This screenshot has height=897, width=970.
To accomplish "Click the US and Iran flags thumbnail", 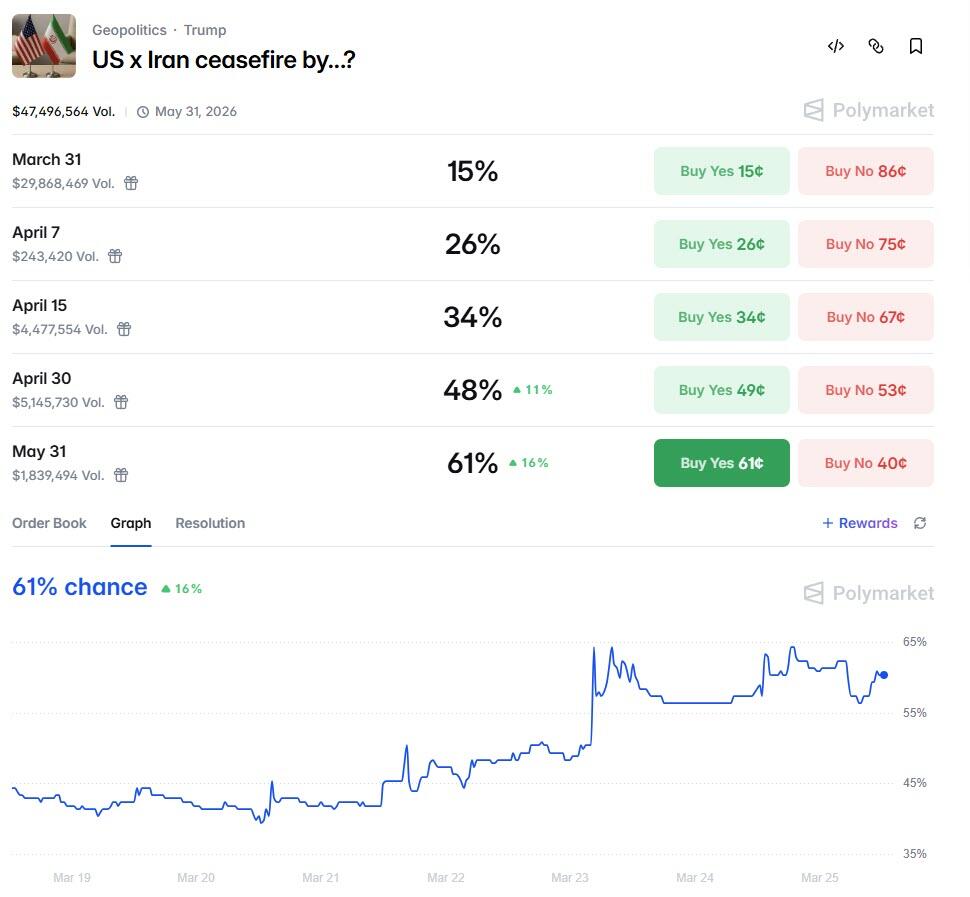I will (44, 46).
